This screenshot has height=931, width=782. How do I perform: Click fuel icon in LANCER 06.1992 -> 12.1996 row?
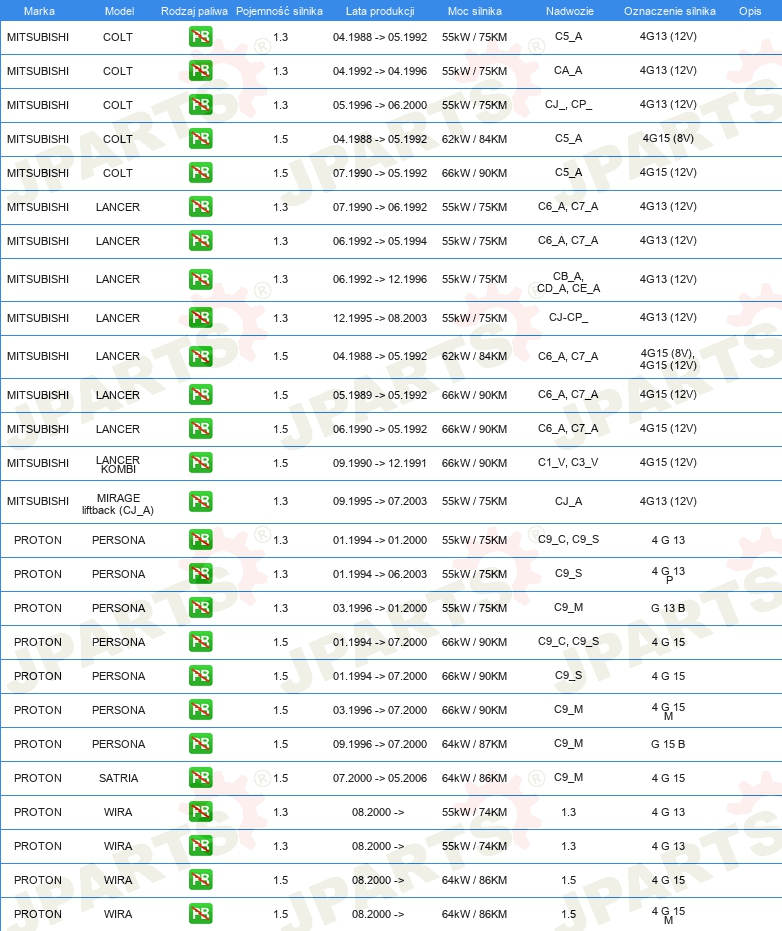[201, 279]
